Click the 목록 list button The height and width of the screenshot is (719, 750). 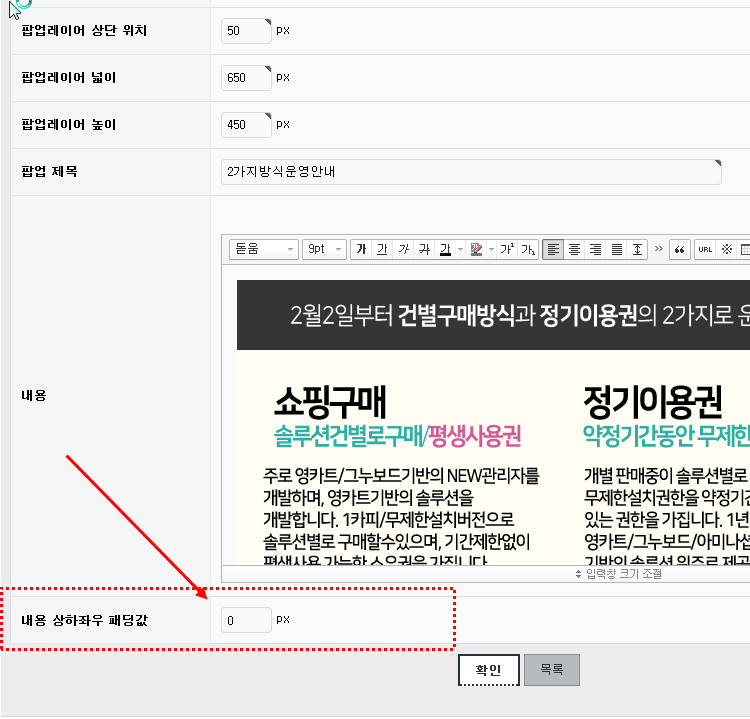(552, 670)
